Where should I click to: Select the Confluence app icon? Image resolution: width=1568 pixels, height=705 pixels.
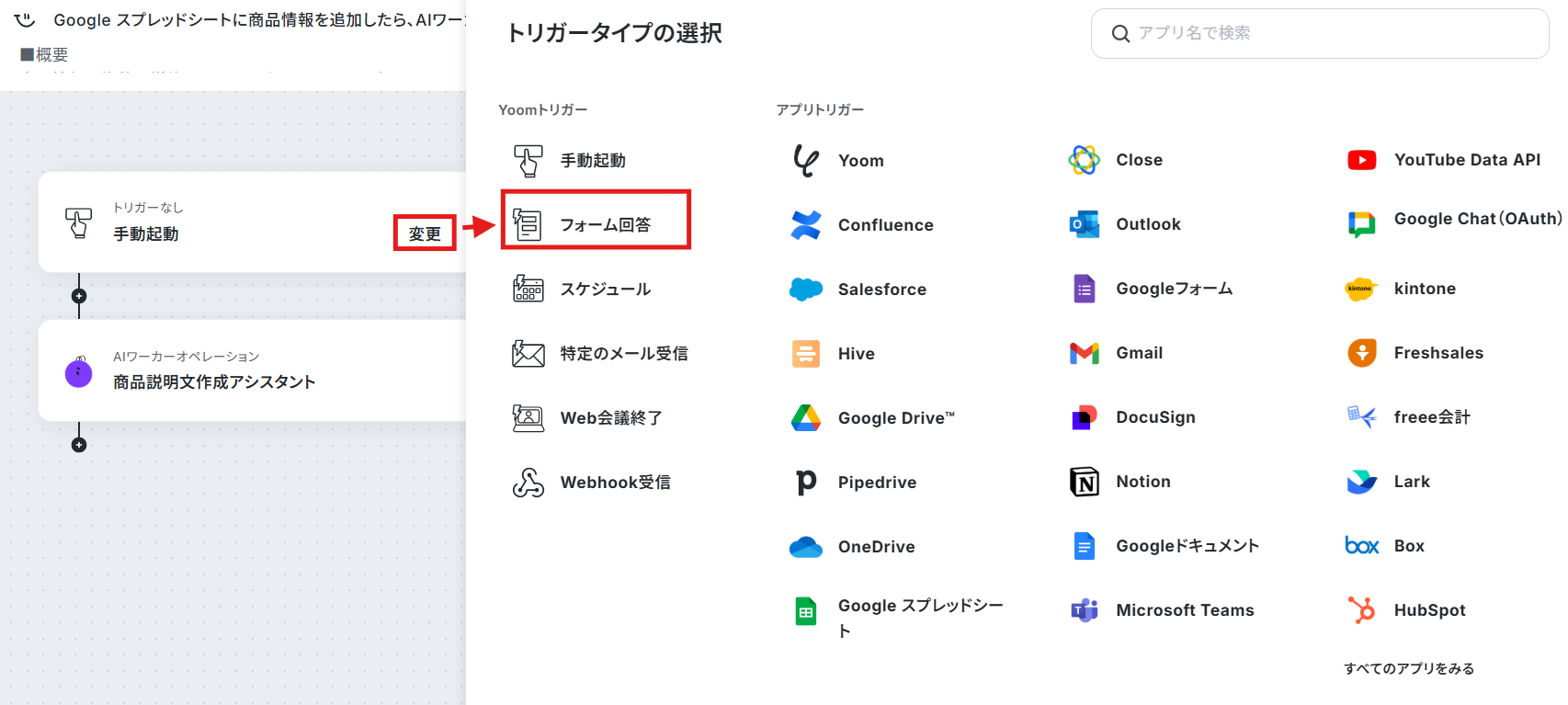(x=806, y=225)
